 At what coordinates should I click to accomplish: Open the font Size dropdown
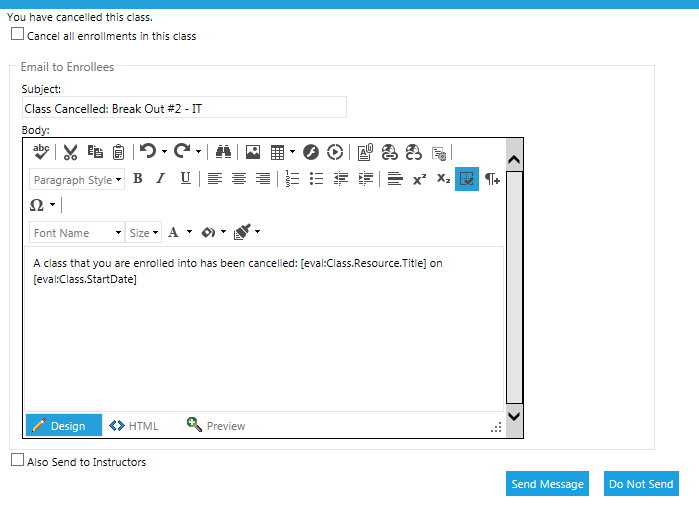(x=144, y=233)
